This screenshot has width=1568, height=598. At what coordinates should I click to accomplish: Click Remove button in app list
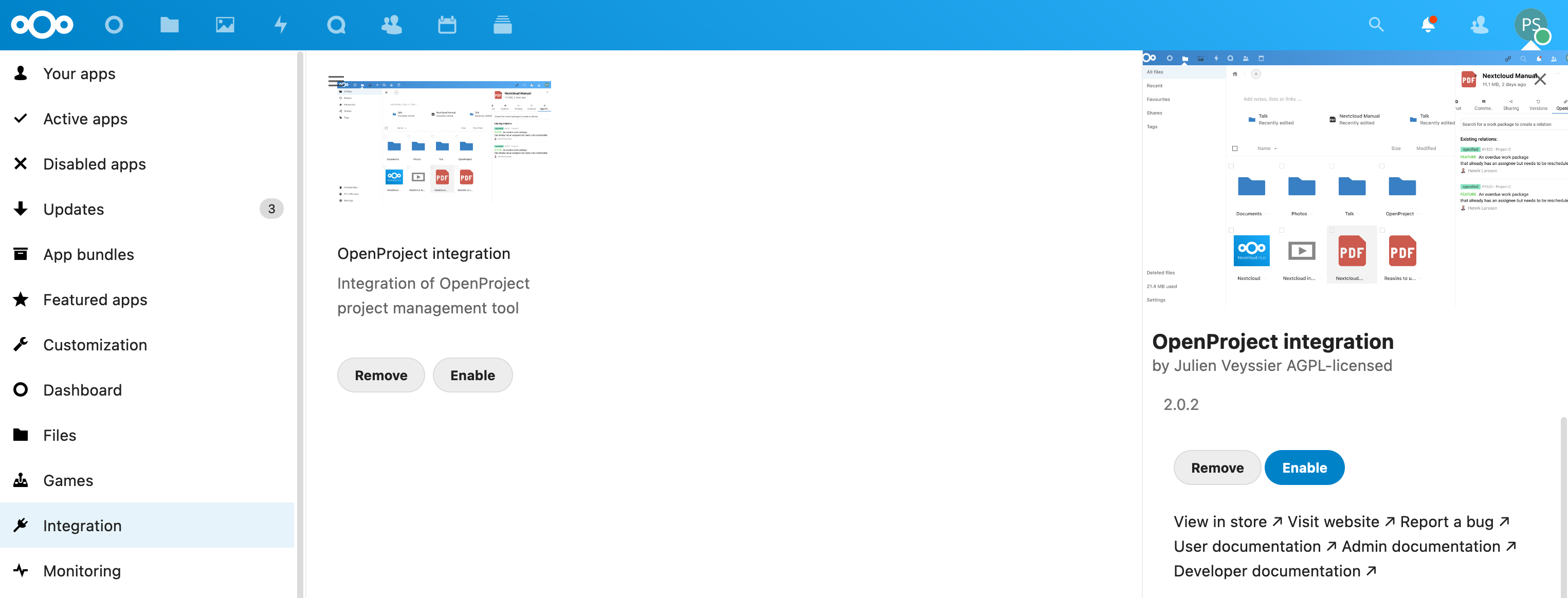[x=380, y=376]
